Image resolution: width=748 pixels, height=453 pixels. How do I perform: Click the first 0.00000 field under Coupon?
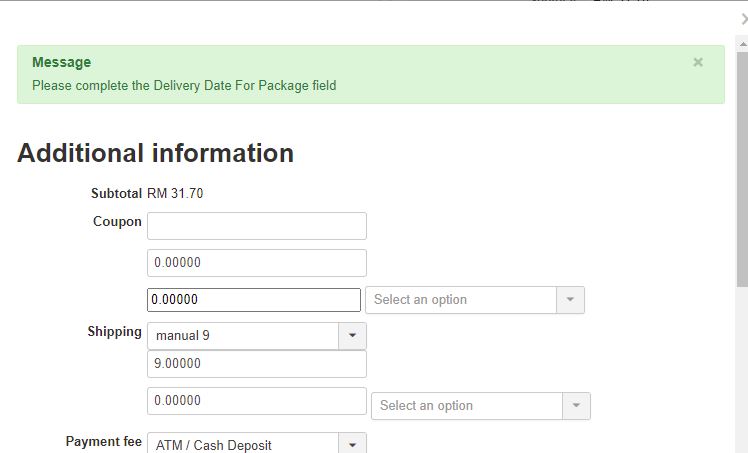click(256, 263)
